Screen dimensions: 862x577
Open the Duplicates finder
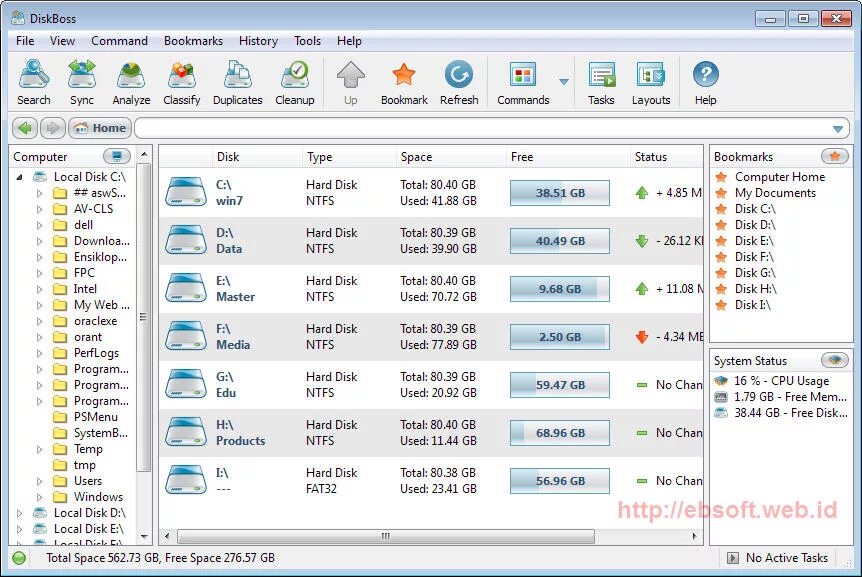coord(237,82)
